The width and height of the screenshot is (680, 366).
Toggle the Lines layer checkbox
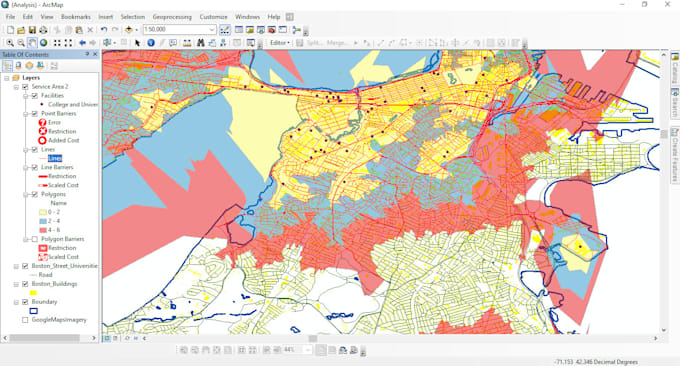pyautogui.click(x=35, y=150)
